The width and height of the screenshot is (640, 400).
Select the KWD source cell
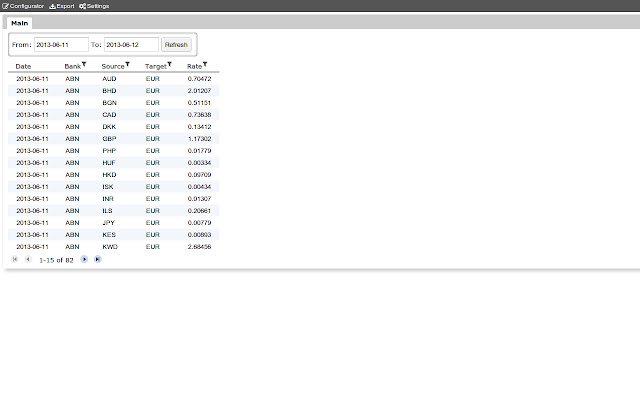(x=110, y=247)
